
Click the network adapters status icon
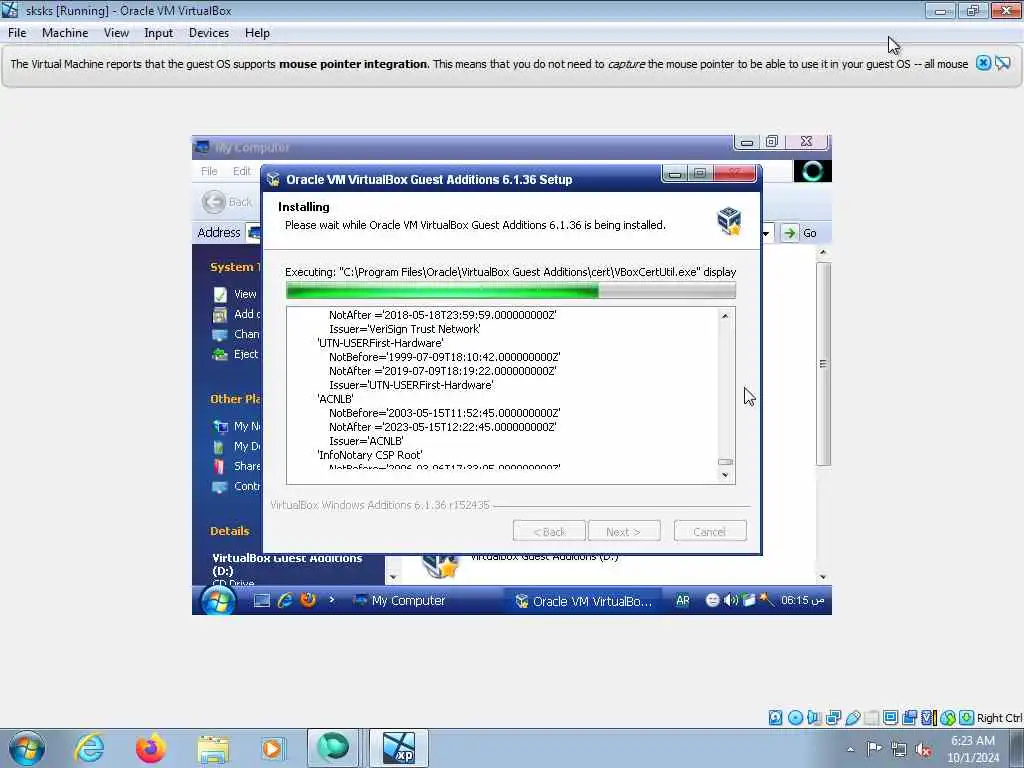pyautogui.click(x=833, y=718)
